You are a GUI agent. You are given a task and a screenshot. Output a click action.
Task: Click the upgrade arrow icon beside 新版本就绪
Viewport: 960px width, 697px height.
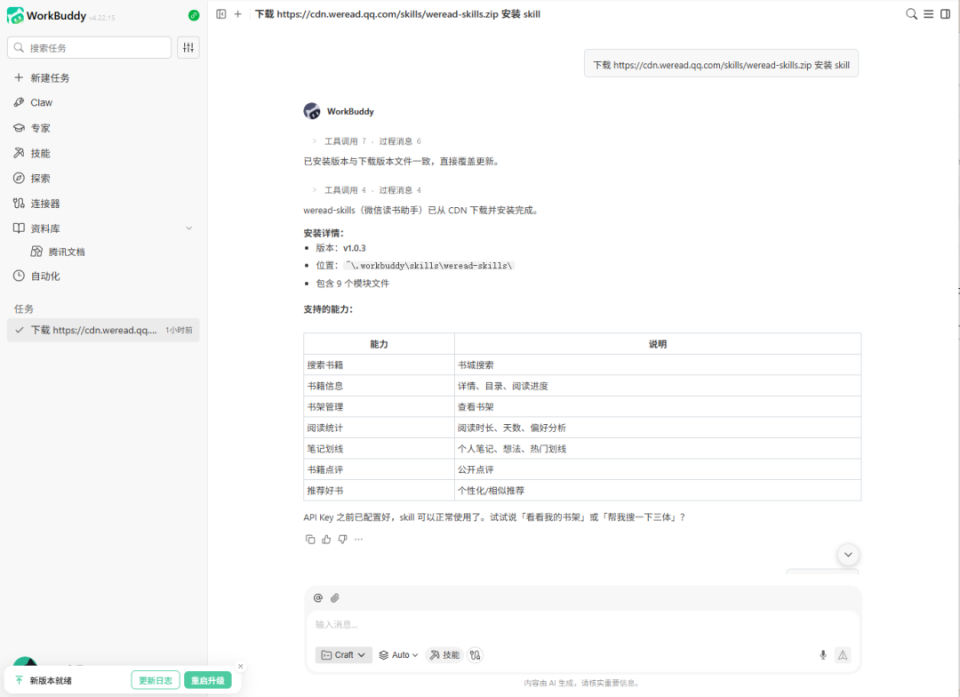(x=19, y=680)
